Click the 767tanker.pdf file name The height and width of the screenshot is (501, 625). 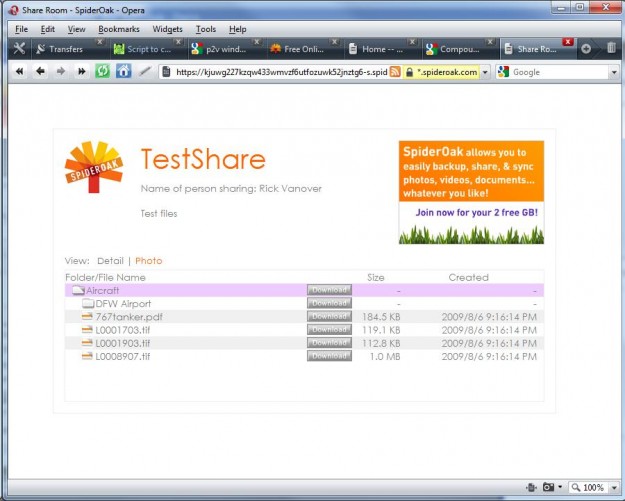129,317
